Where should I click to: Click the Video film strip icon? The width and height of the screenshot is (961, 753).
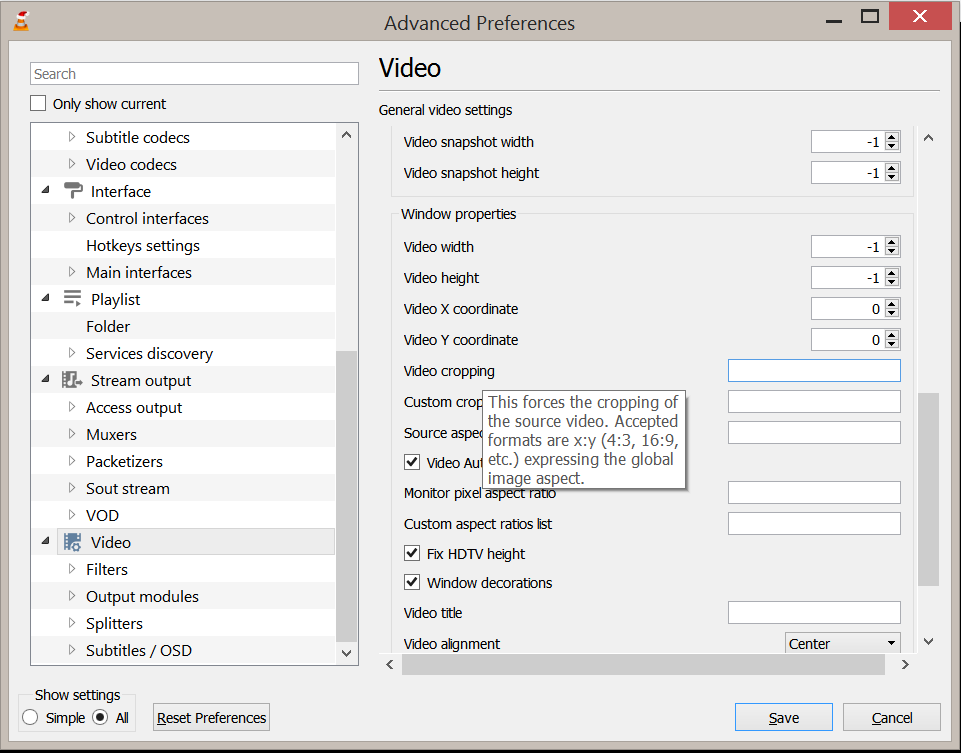click(x=72, y=542)
